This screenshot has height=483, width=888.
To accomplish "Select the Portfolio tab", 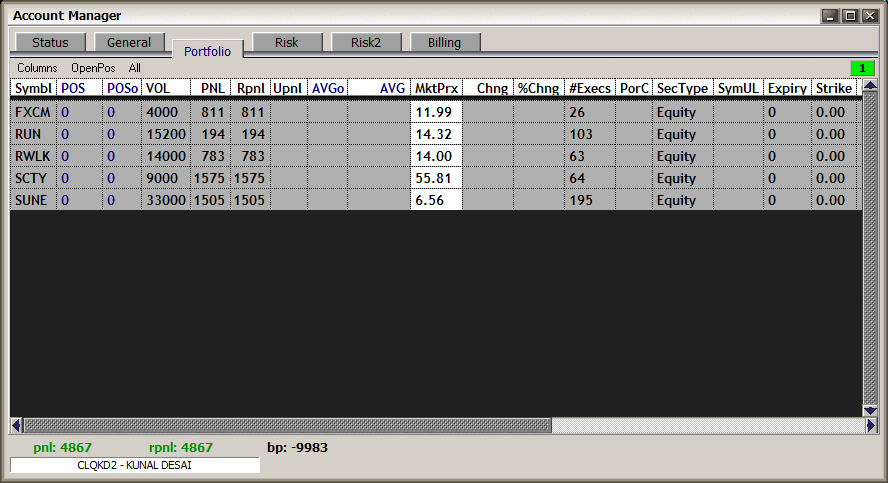I will pyautogui.click(x=207, y=51).
